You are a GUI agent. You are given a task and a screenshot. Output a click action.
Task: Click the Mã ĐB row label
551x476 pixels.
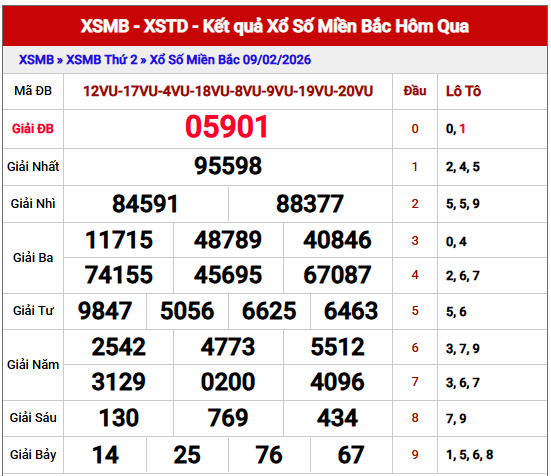(x=33, y=91)
